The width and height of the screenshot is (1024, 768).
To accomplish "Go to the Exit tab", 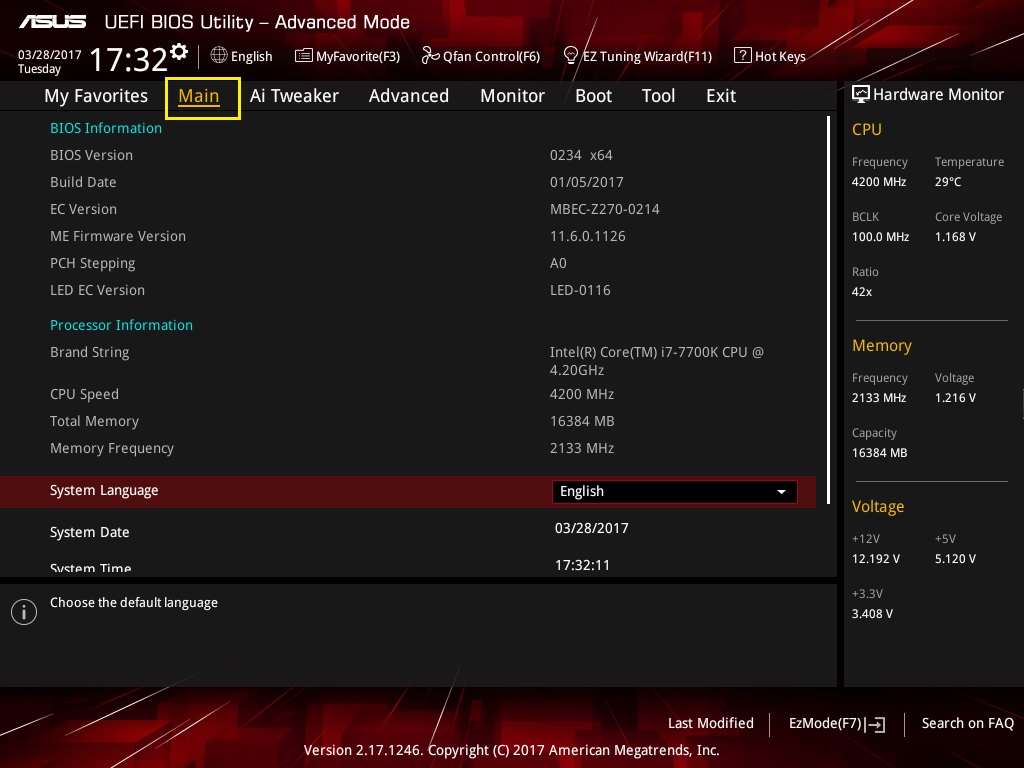I will click(x=721, y=96).
